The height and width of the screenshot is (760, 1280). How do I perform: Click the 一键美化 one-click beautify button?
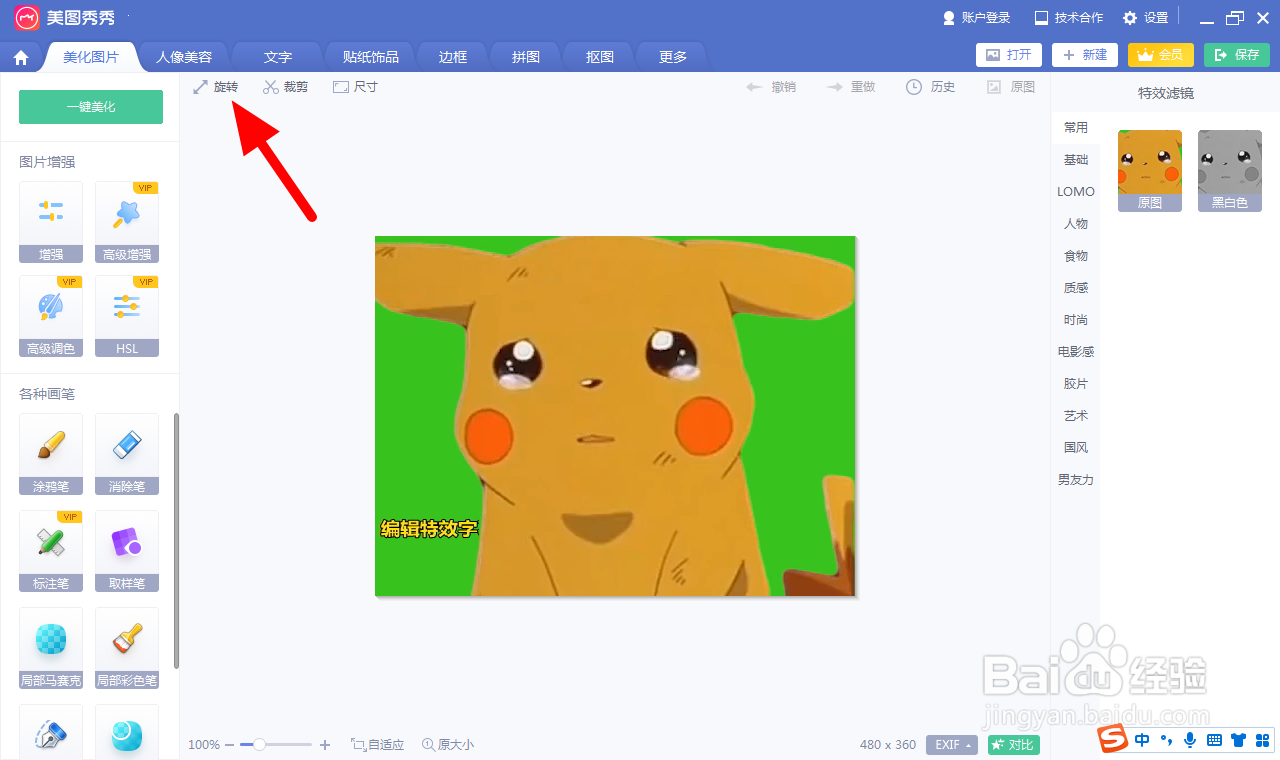pyautogui.click(x=91, y=107)
